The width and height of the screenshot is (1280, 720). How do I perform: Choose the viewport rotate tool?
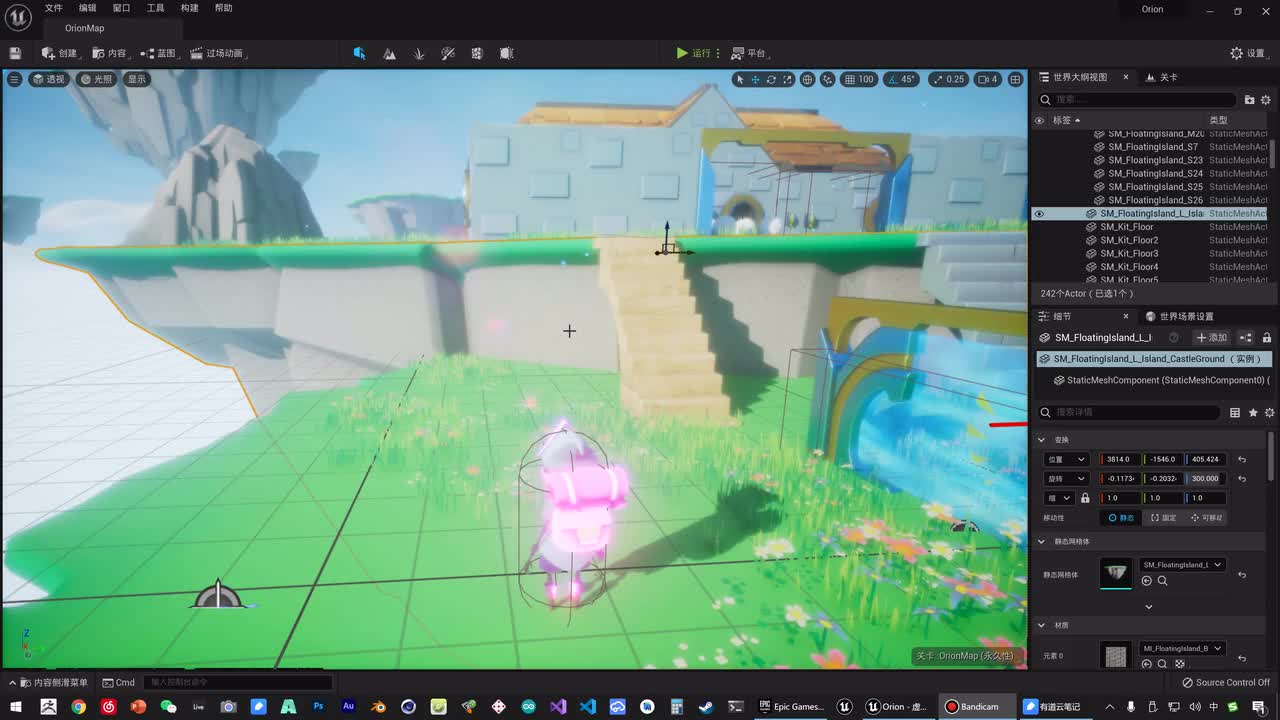click(771, 79)
